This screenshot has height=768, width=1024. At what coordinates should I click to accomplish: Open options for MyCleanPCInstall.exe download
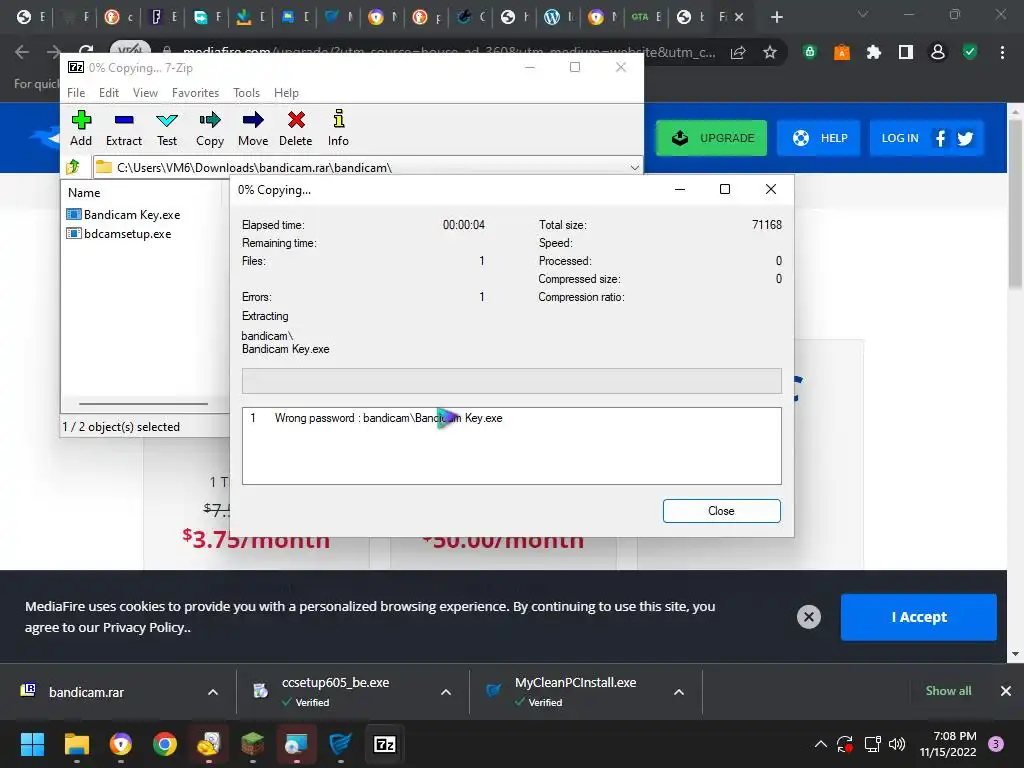[679, 692]
